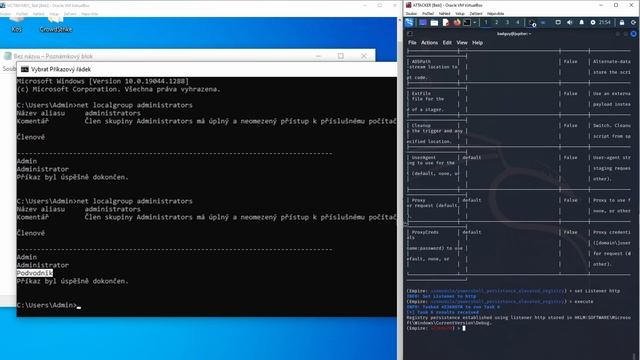This screenshot has width=640, height=360.
Task: Click the ATTACKER VirtualBox title bar icon
Action: click(409, 5)
